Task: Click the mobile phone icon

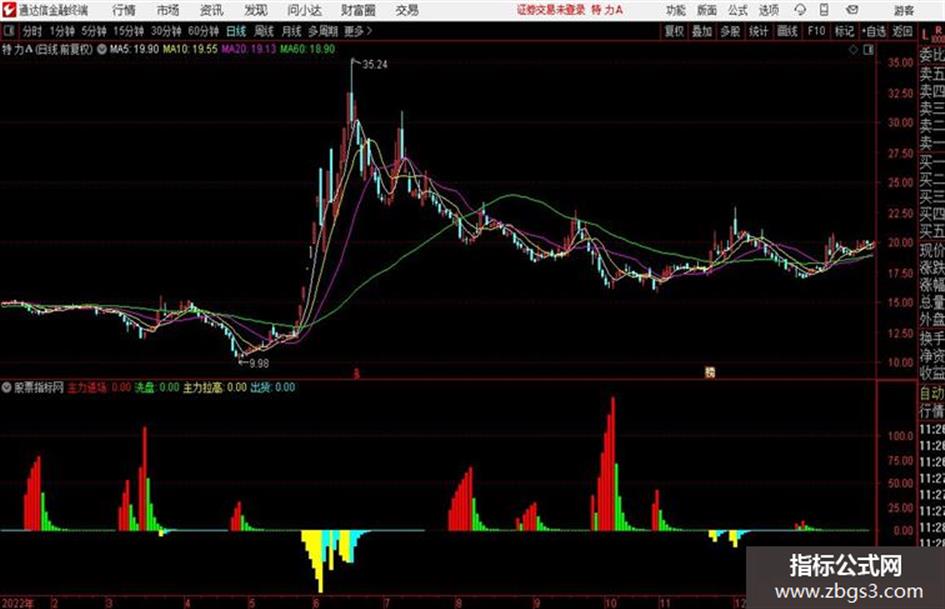Action: tap(824, 10)
